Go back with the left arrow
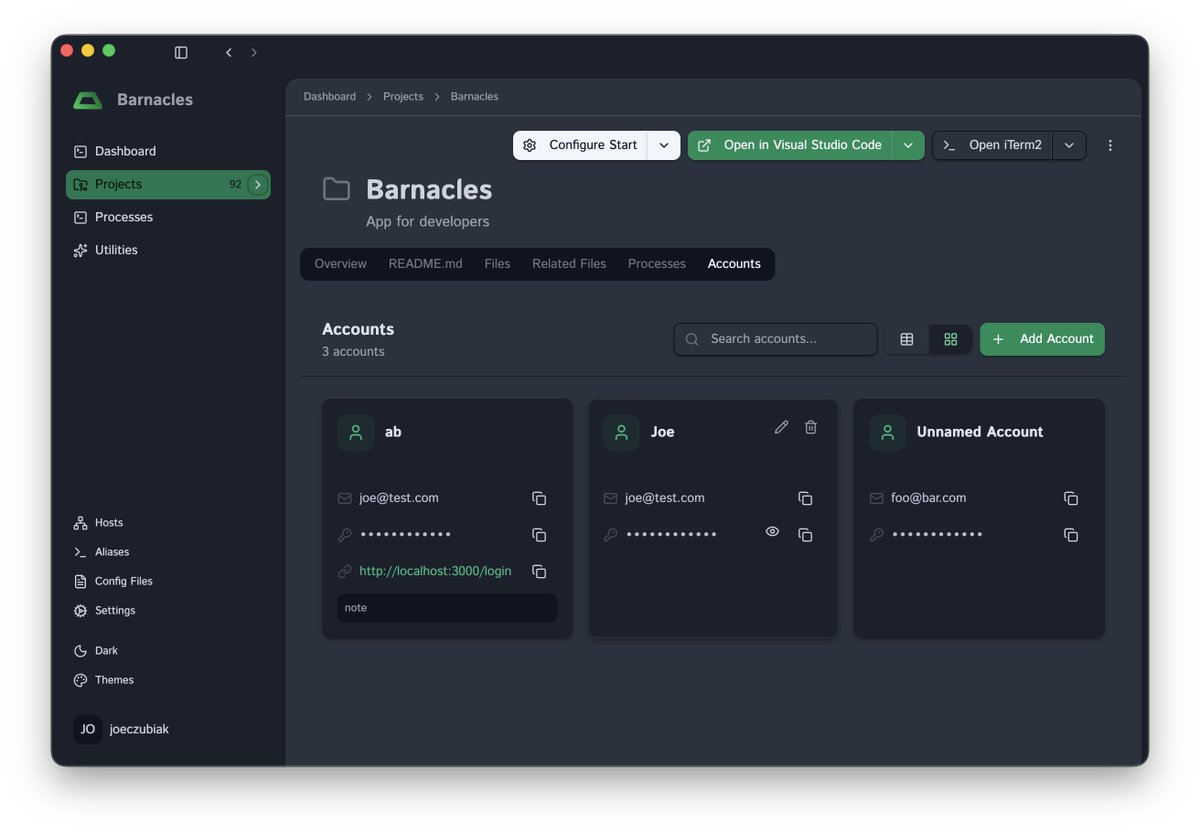1200x834 pixels. (x=229, y=52)
